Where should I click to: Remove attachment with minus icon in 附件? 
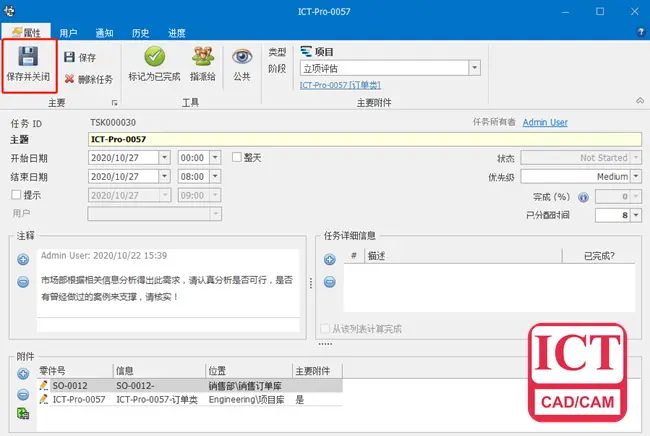tap(23, 394)
